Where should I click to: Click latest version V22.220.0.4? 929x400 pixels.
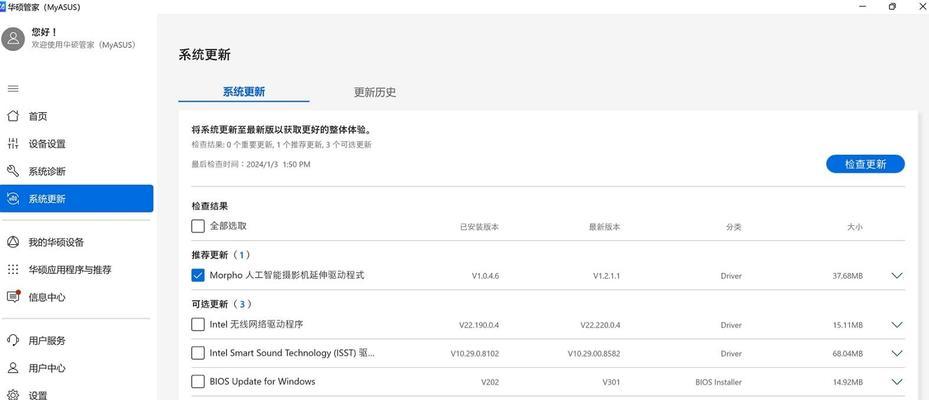(x=601, y=325)
